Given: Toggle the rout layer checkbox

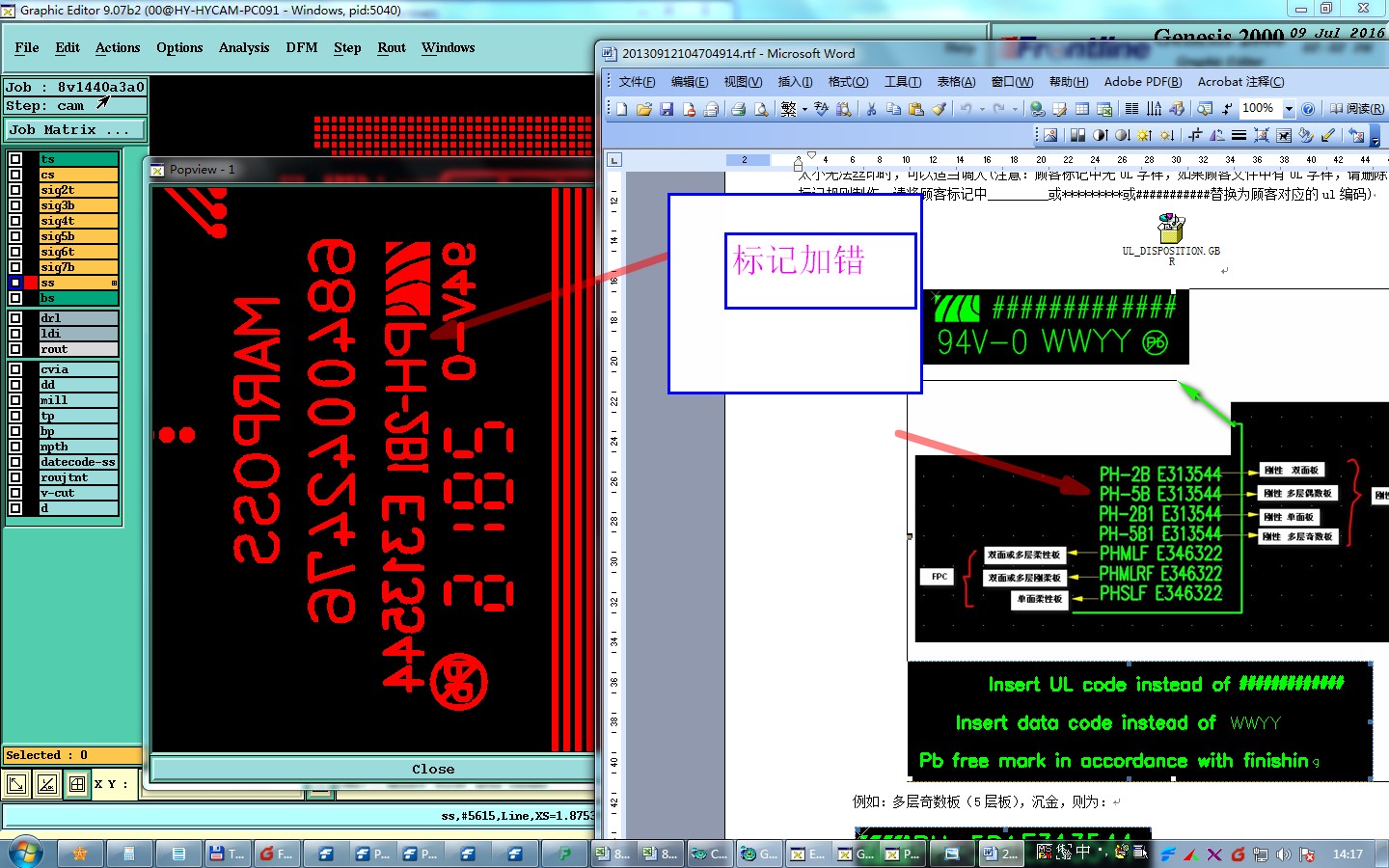Looking at the screenshot, I should coord(15,349).
